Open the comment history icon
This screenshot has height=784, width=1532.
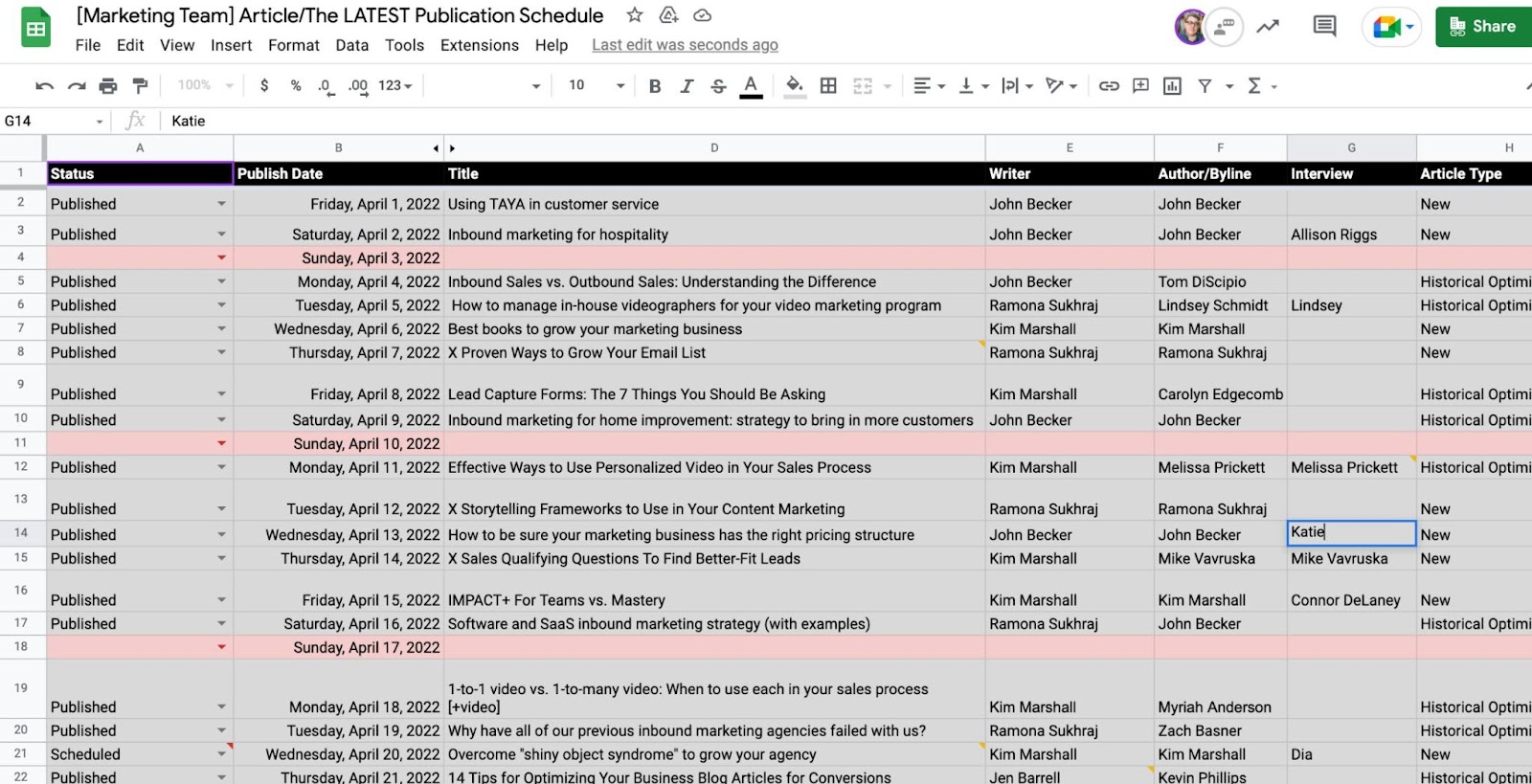[x=1325, y=27]
